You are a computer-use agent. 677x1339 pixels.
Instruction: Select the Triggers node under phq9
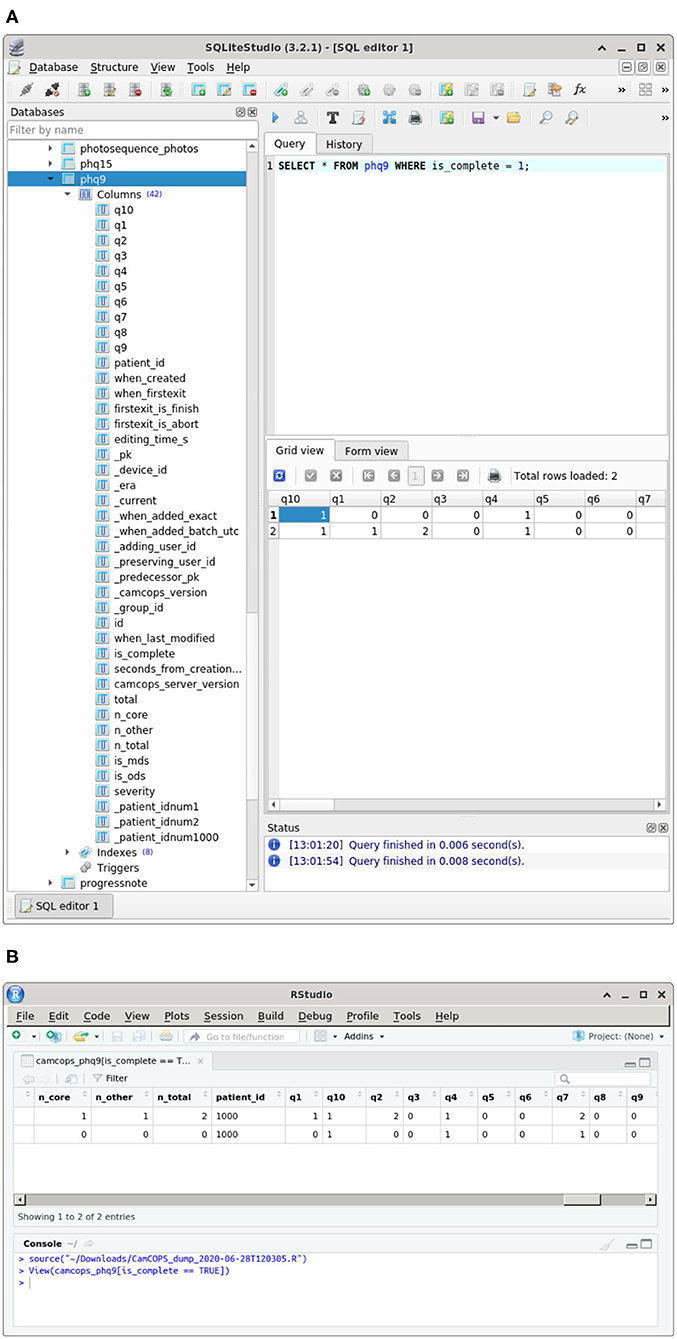[117, 868]
